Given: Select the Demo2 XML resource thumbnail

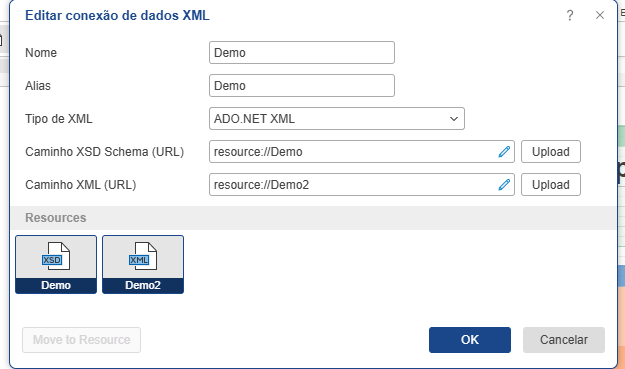Looking at the screenshot, I should (143, 265).
